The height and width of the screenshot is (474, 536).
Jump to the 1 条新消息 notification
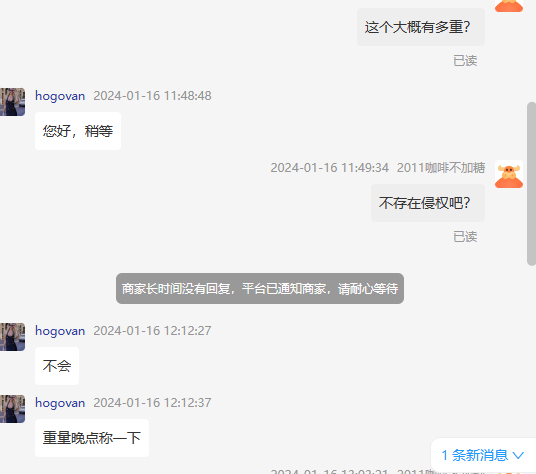tap(483, 455)
